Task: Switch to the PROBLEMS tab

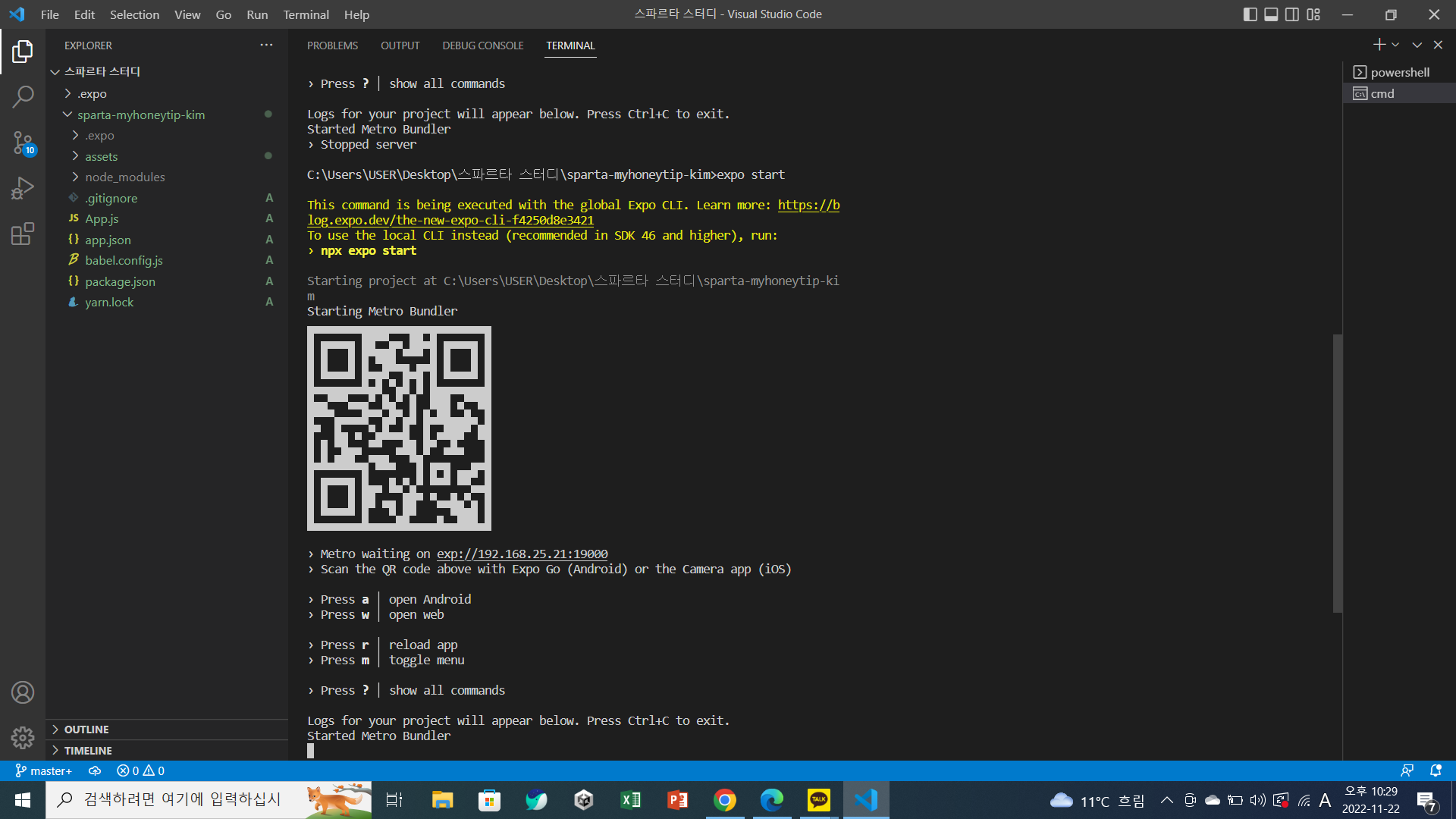Action: (x=332, y=45)
